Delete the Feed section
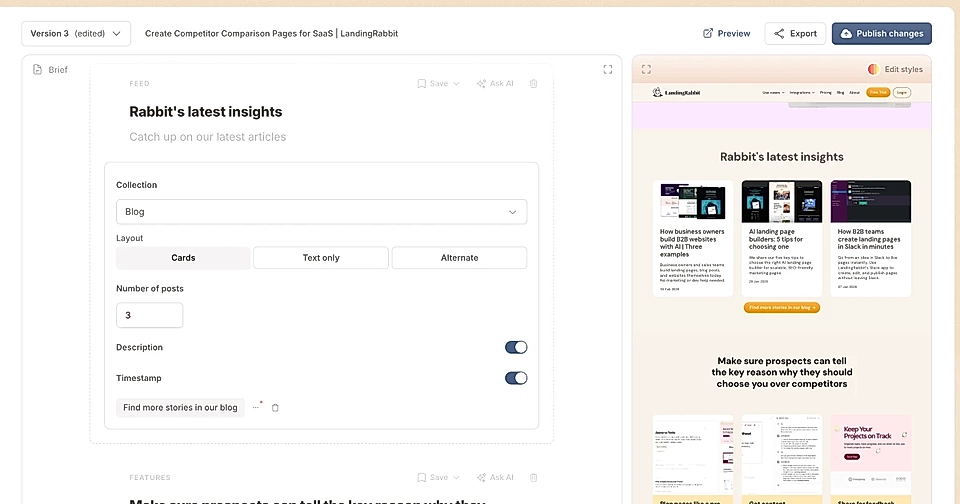This screenshot has height=504, width=960. tap(533, 84)
